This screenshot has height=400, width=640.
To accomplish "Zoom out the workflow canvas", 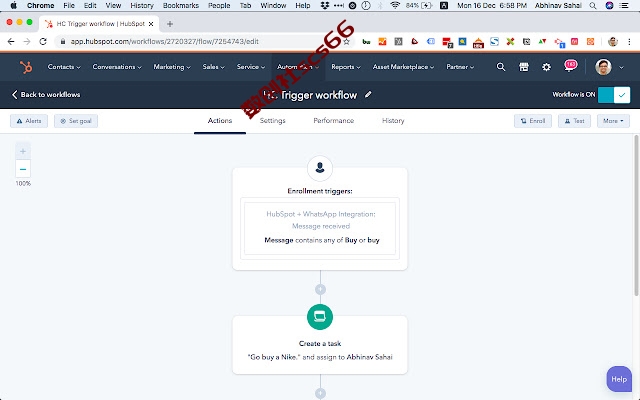I will pyautogui.click(x=23, y=169).
